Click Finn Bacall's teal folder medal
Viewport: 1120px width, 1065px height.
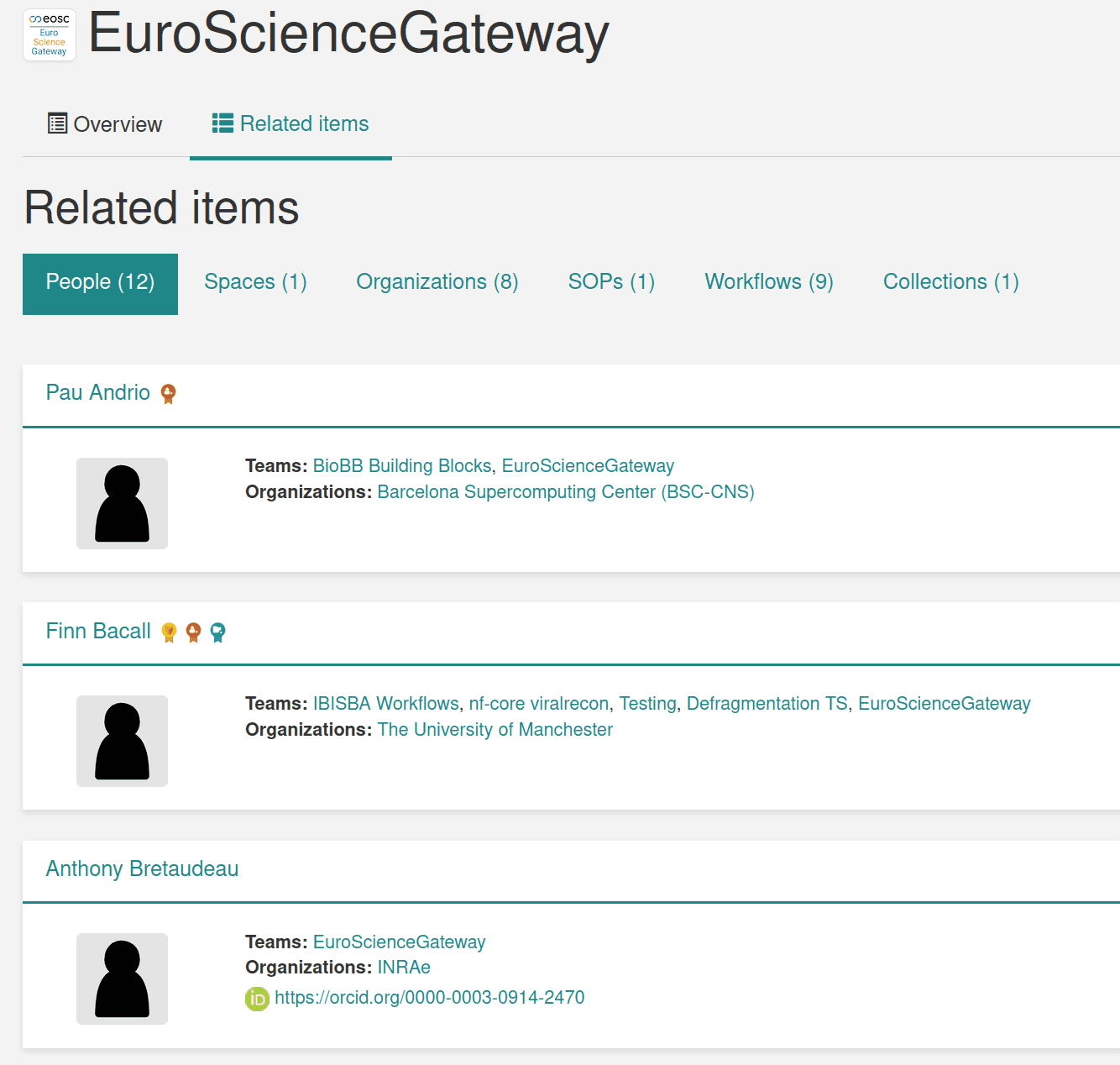(x=218, y=632)
